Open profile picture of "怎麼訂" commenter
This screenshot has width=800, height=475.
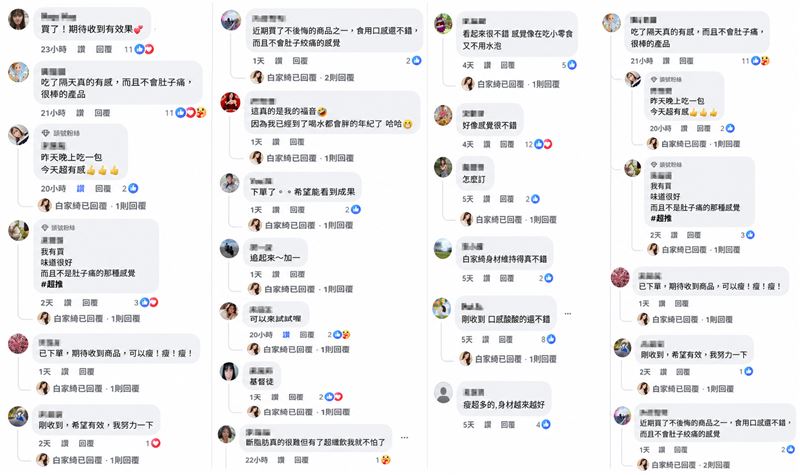(x=442, y=168)
